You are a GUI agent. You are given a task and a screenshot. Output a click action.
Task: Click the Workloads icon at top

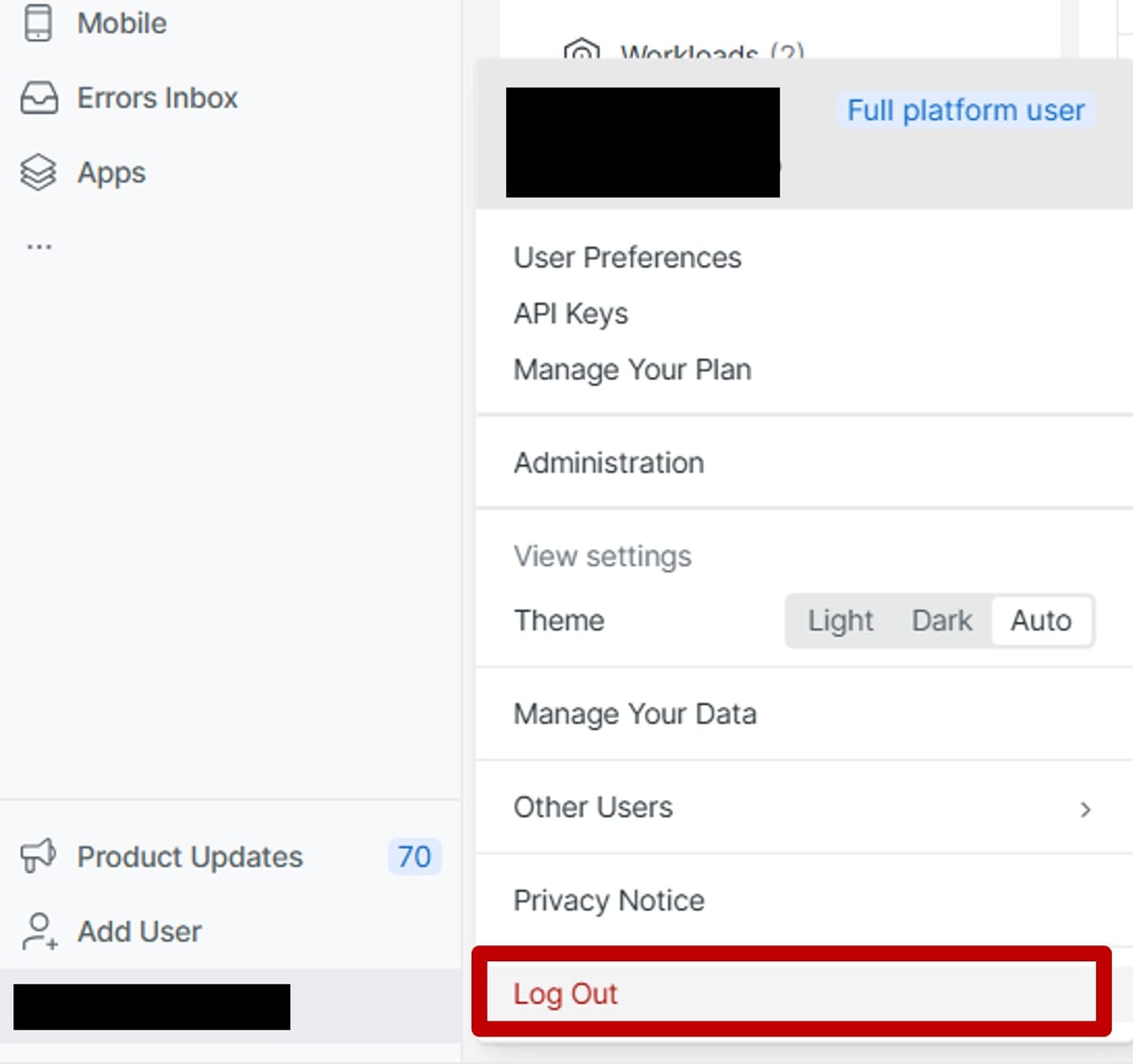coord(582,50)
